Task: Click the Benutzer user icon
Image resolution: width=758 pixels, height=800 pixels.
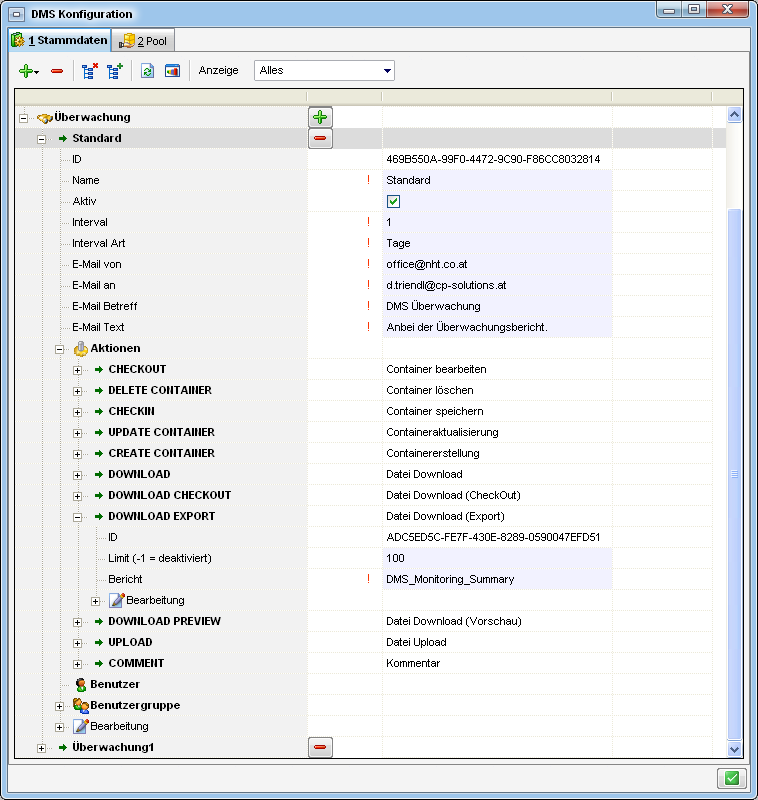Action: [81, 685]
